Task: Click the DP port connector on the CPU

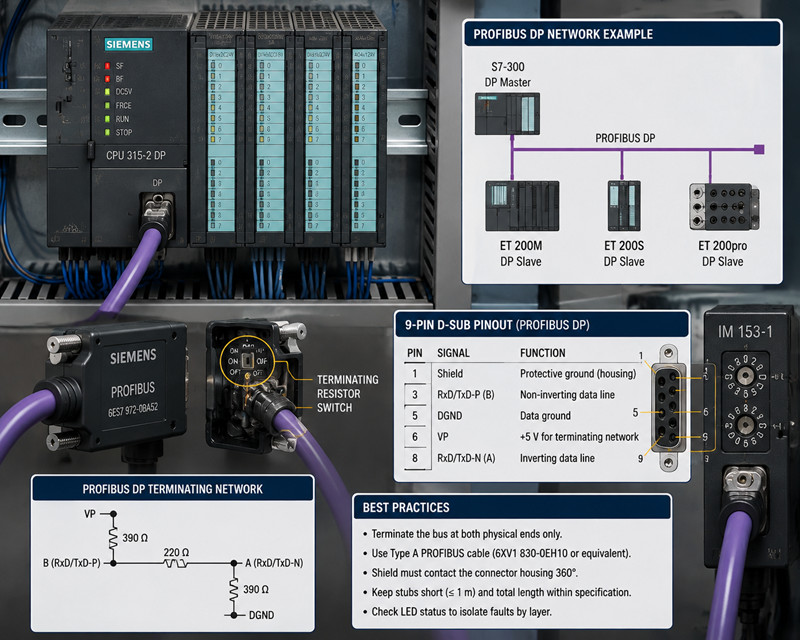Action: 157,212
